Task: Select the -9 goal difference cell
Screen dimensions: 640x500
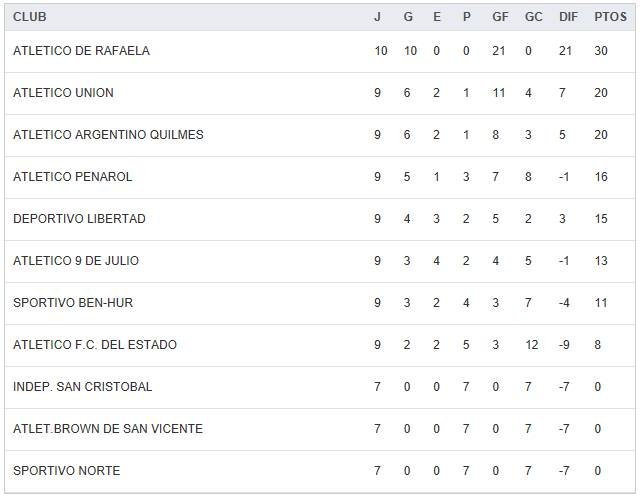Action: (565, 345)
